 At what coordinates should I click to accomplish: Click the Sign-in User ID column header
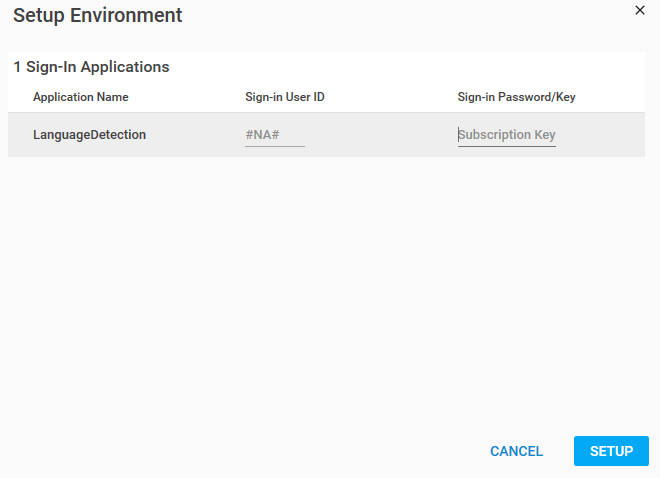pos(284,97)
